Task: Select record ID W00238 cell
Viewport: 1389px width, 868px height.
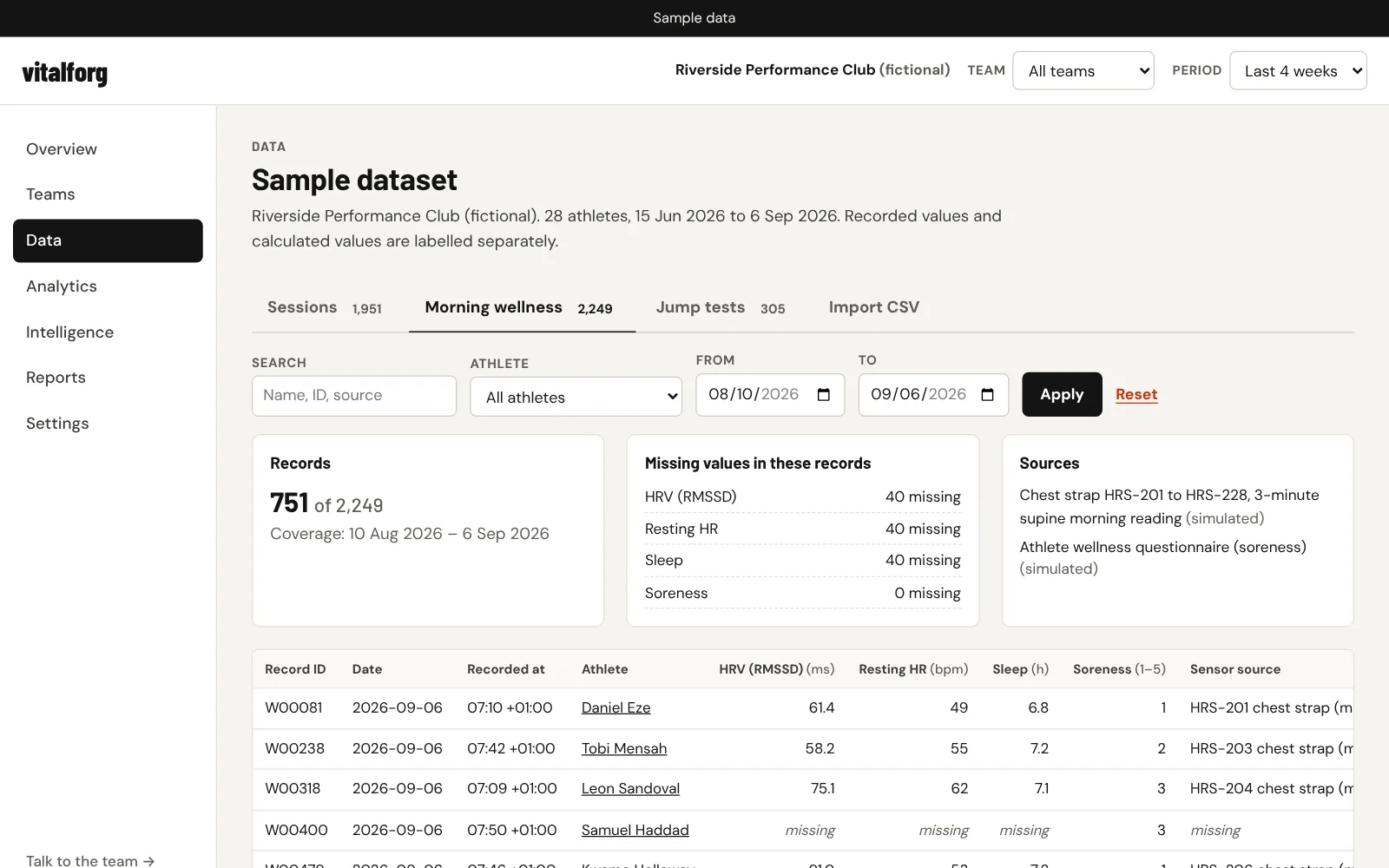Action: (294, 748)
